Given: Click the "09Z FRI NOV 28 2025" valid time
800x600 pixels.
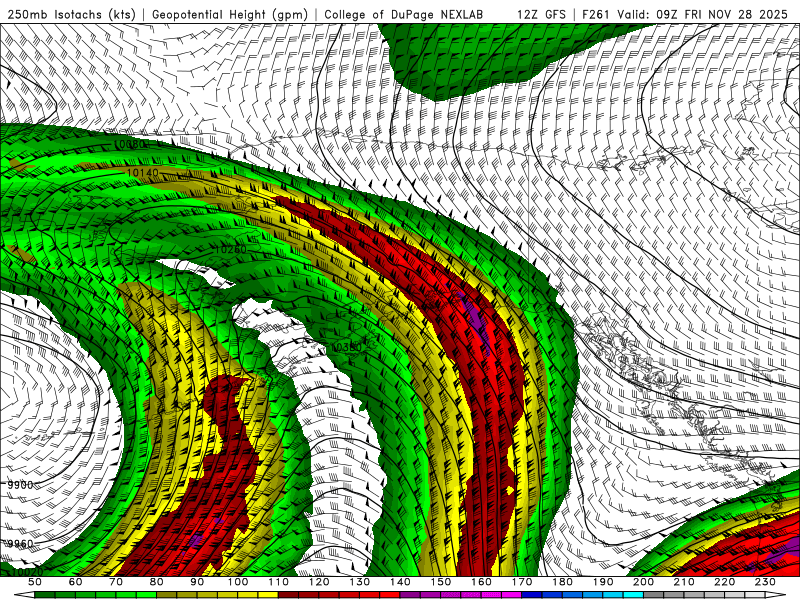Looking at the screenshot, I should [x=722, y=14].
